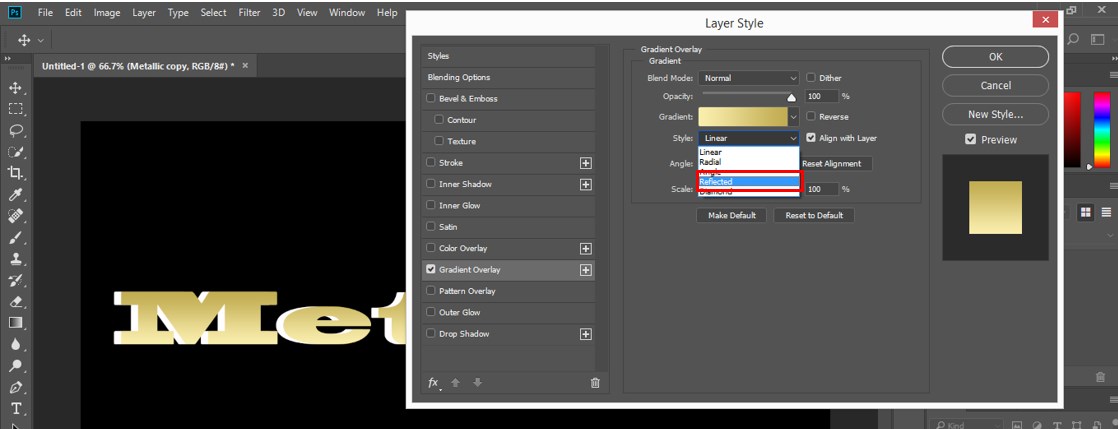
Task: Open the workspace switcher icon
Action: tap(1097, 41)
